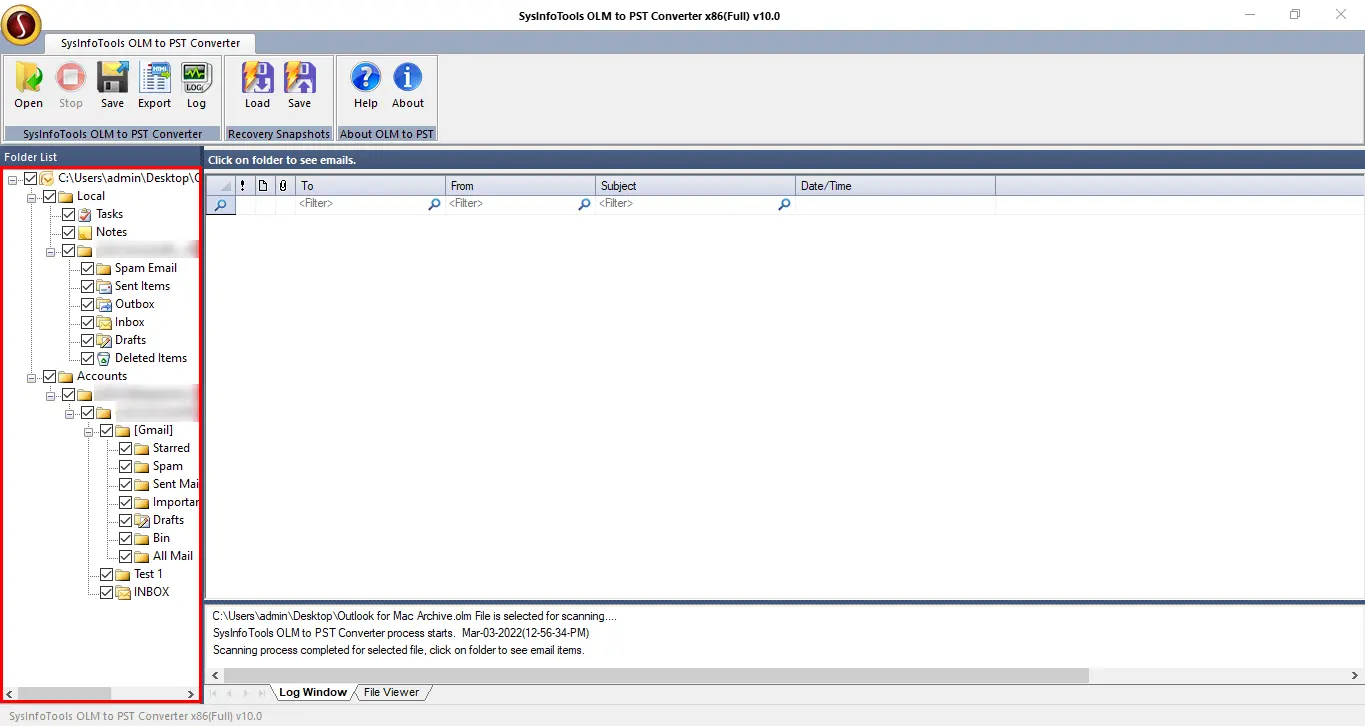Collapse the Accounts folder node
This screenshot has width=1365, height=726.
pos(32,376)
